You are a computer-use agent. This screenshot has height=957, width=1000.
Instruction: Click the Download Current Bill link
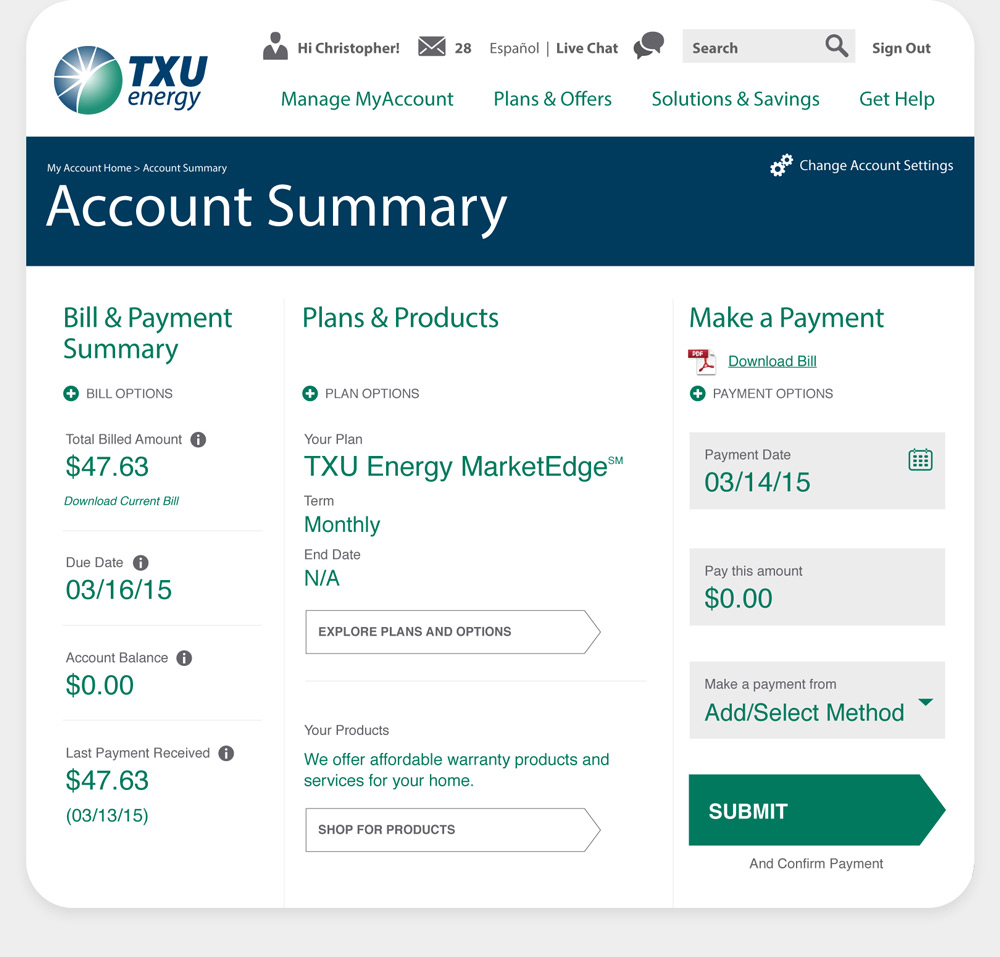coord(121,501)
